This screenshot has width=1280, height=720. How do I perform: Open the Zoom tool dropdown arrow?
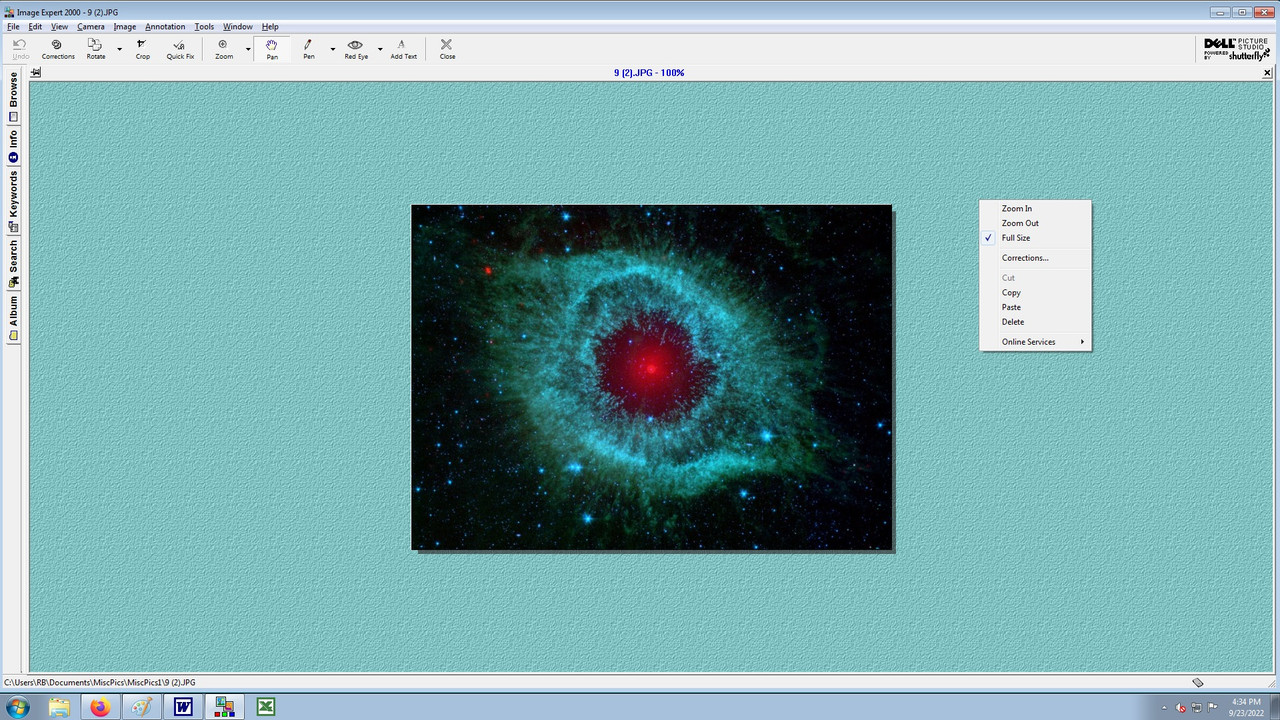248,49
